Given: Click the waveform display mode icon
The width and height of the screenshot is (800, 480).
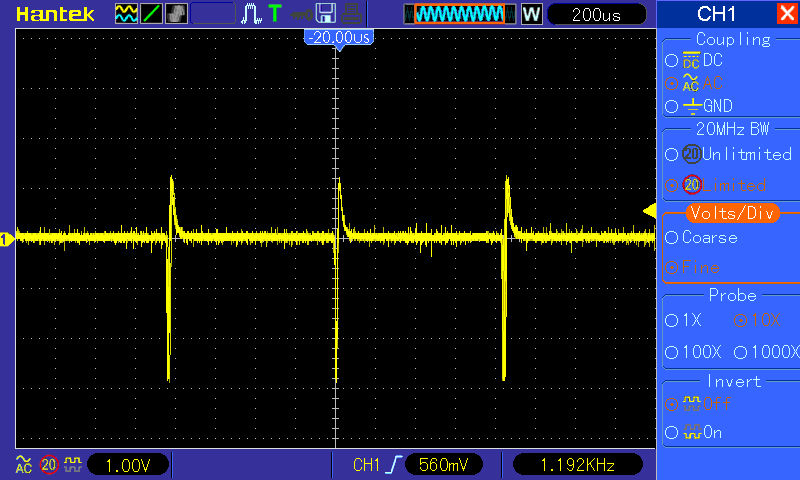Looking at the screenshot, I should tap(126, 14).
